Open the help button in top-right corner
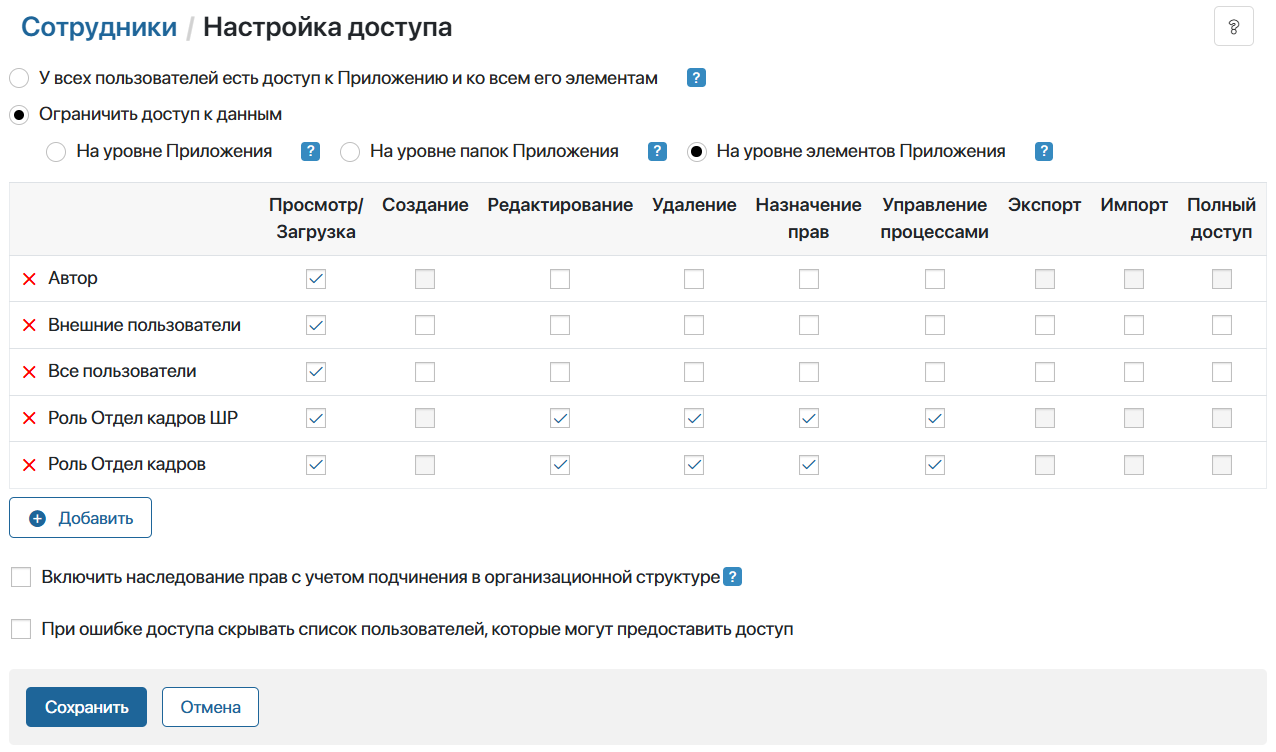Screen dimensions: 1276x752 (1233, 26)
